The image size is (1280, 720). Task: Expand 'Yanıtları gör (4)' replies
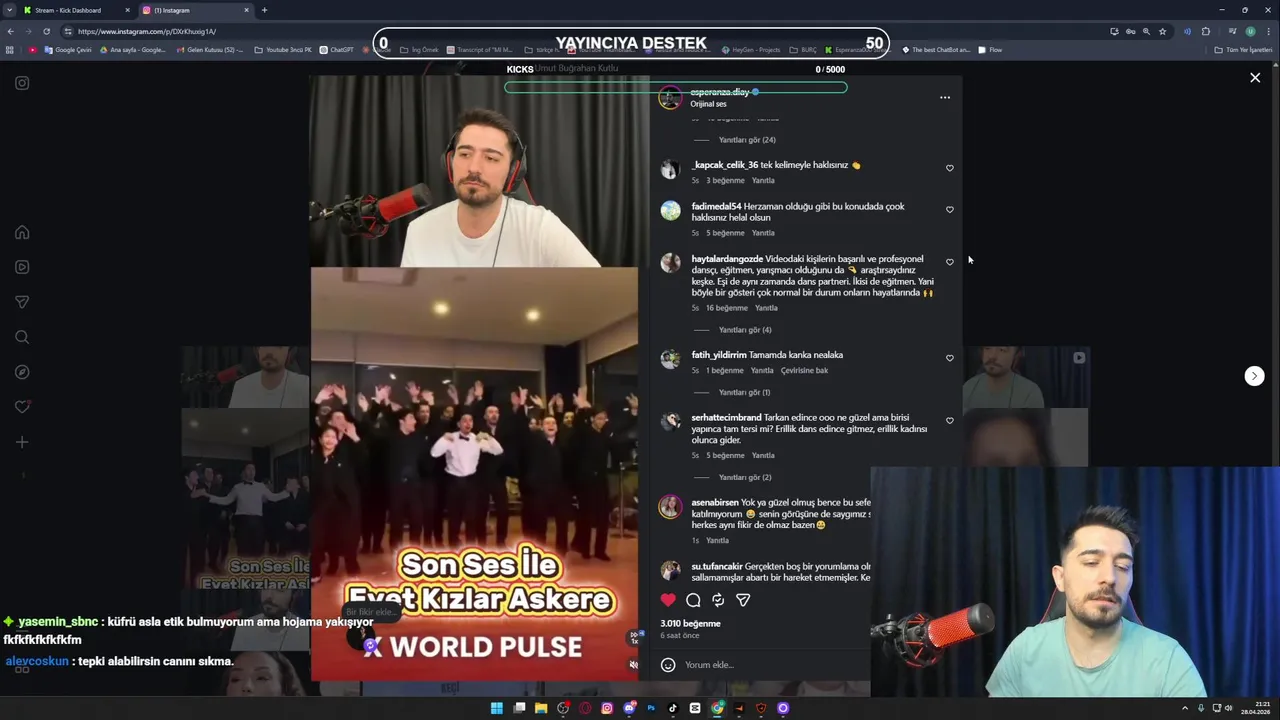745,330
